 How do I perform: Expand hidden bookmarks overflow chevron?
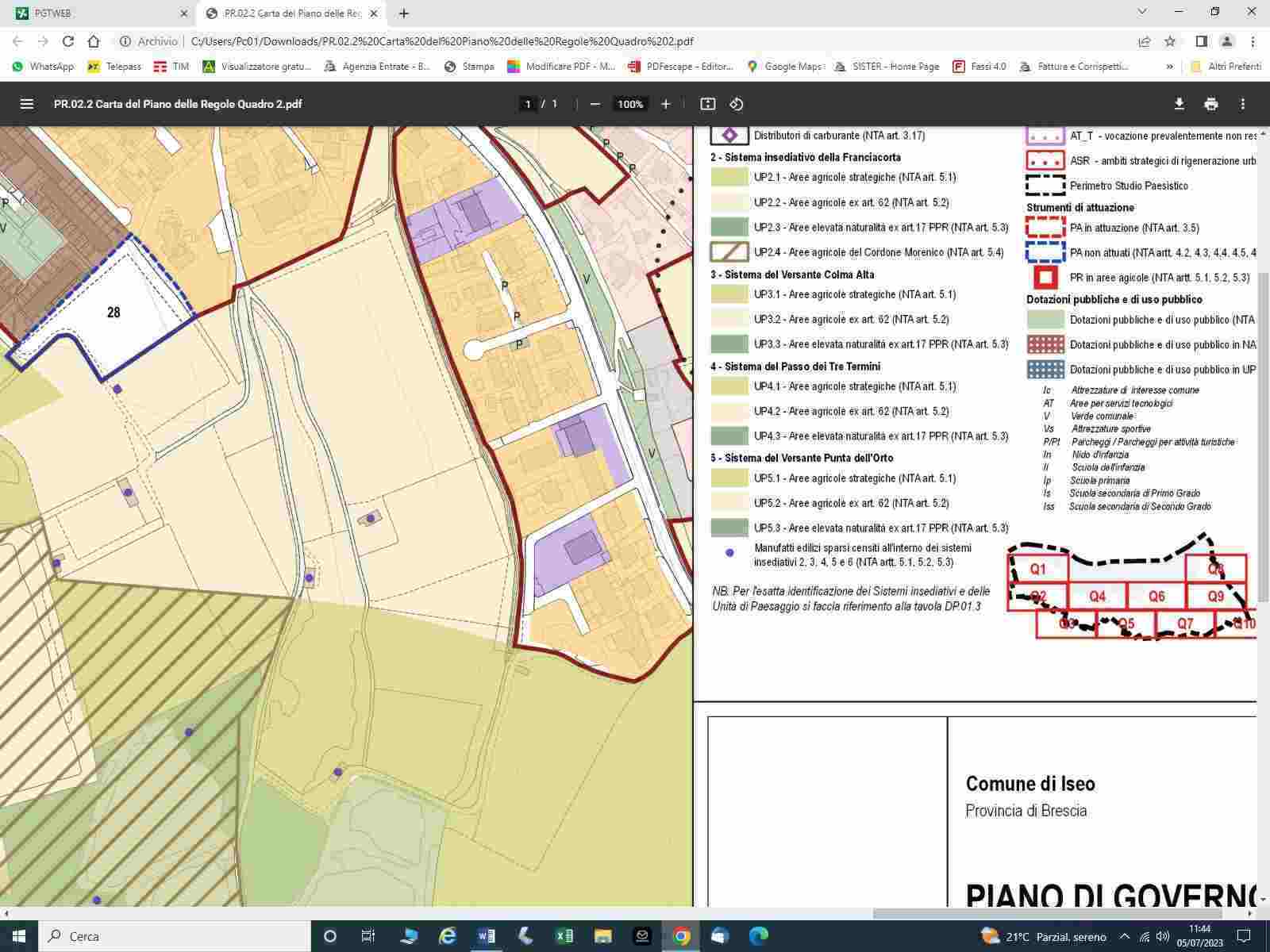pyautogui.click(x=1169, y=67)
